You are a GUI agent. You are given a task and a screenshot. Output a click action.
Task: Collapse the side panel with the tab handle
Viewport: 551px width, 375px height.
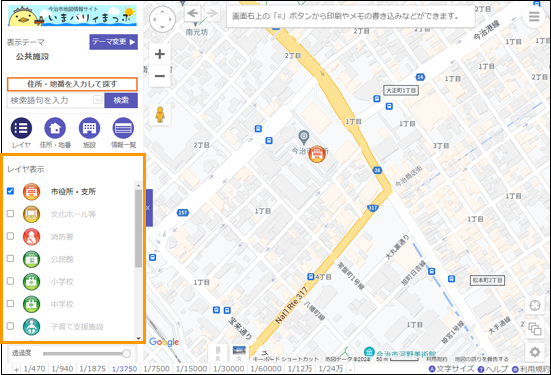pyautogui.click(x=149, y=208)
